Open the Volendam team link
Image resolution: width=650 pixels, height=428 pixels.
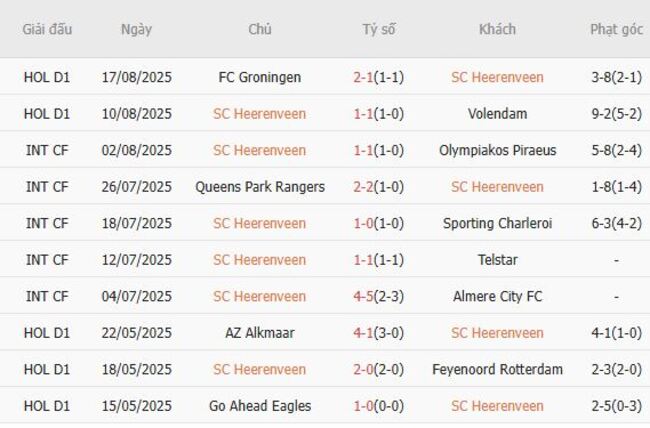tap(497, 114)
